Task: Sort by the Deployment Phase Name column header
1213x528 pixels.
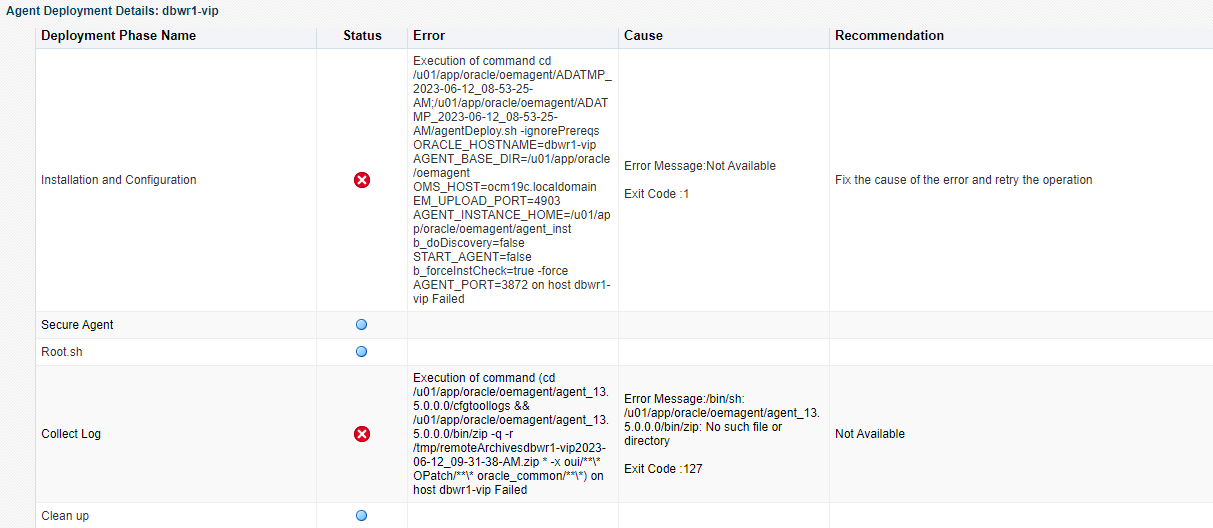Action: pyautogui.click(x=118, y=35)
